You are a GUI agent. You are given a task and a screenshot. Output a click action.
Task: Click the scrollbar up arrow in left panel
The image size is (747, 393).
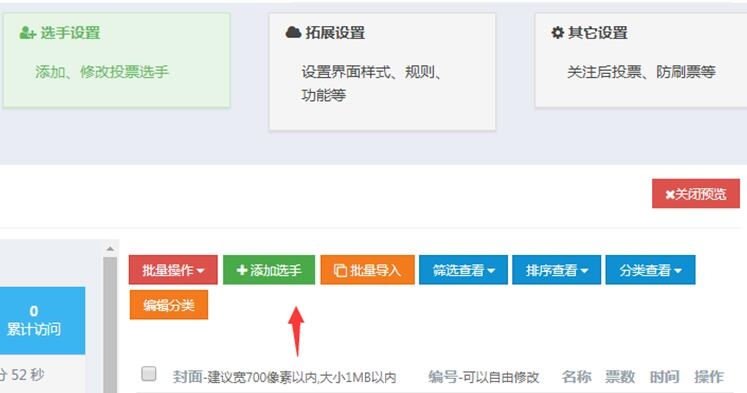click(110, 249)
